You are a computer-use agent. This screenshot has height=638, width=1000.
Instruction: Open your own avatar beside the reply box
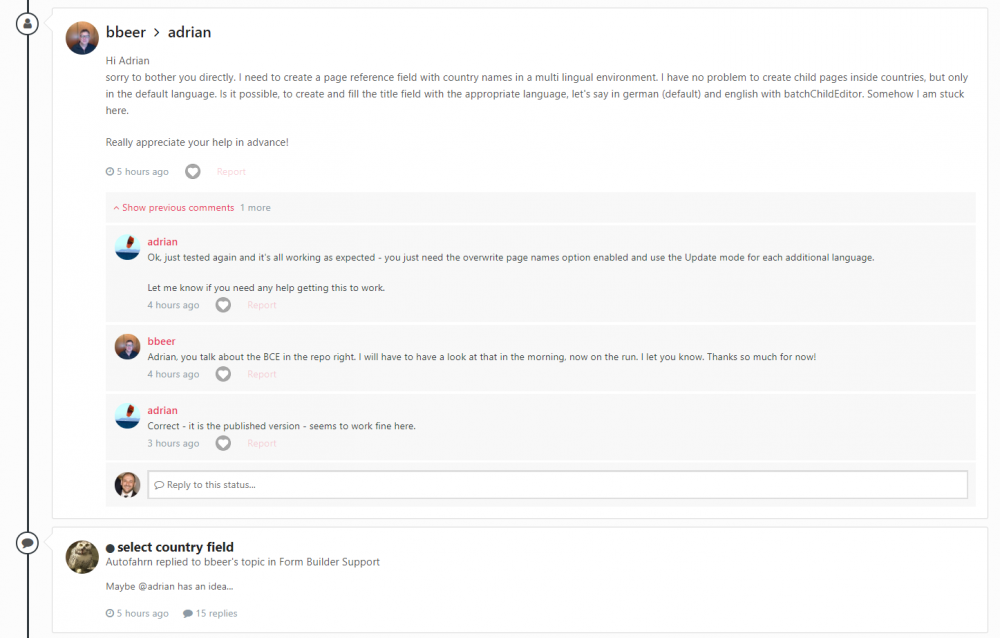click(127, 485)
